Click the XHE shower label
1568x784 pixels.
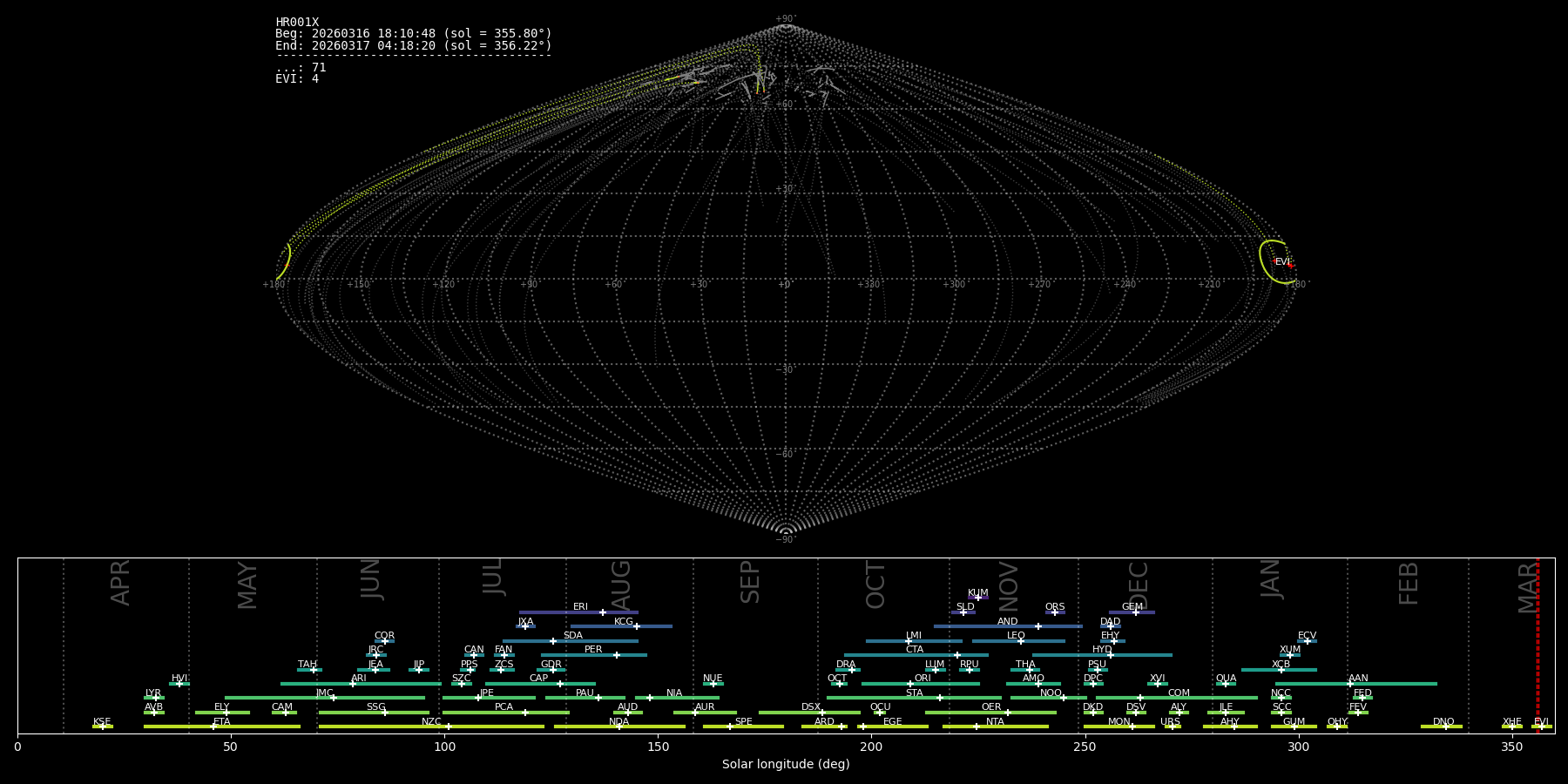pos(1511,721)
